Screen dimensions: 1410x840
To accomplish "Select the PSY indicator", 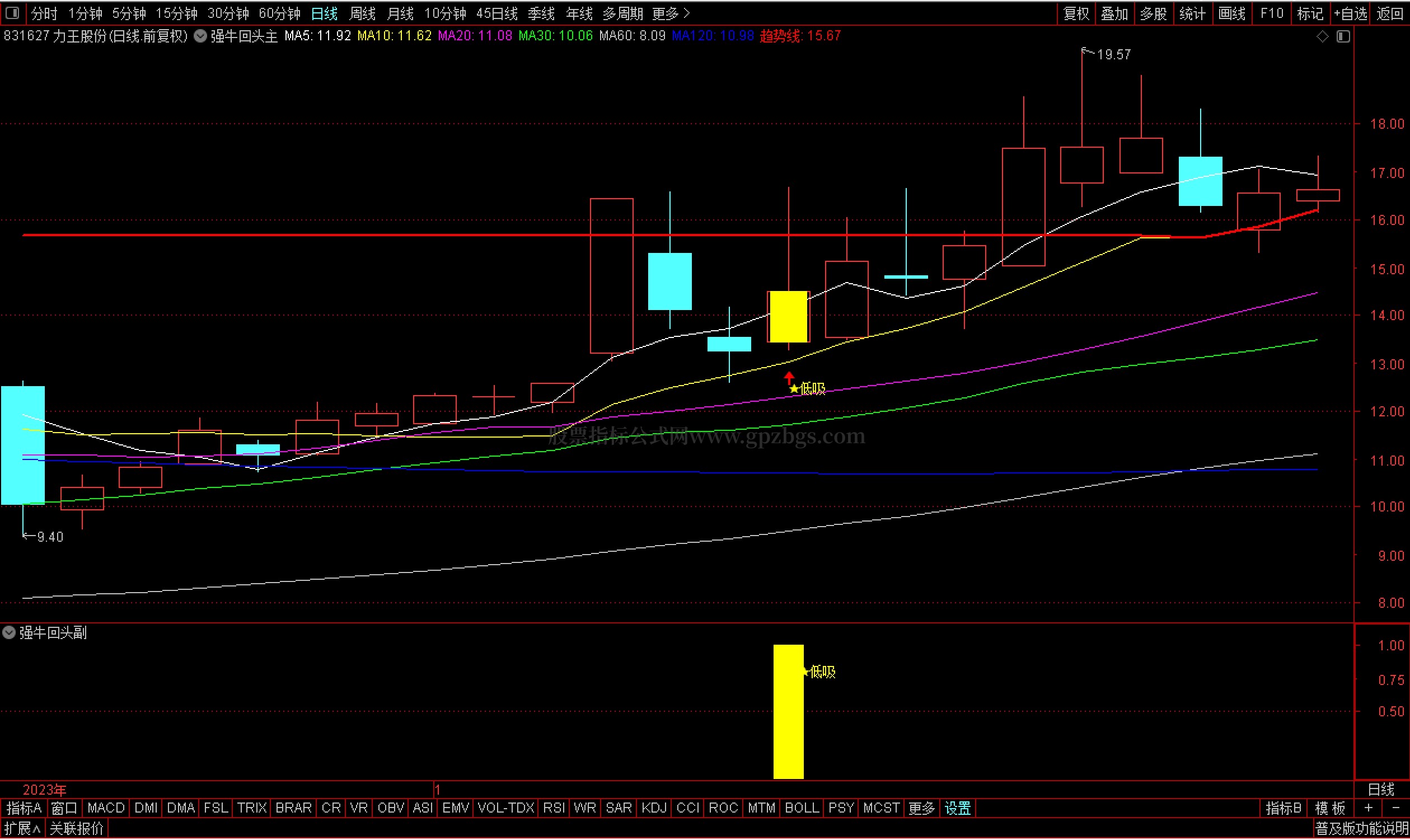I will (x=841, y=808).
